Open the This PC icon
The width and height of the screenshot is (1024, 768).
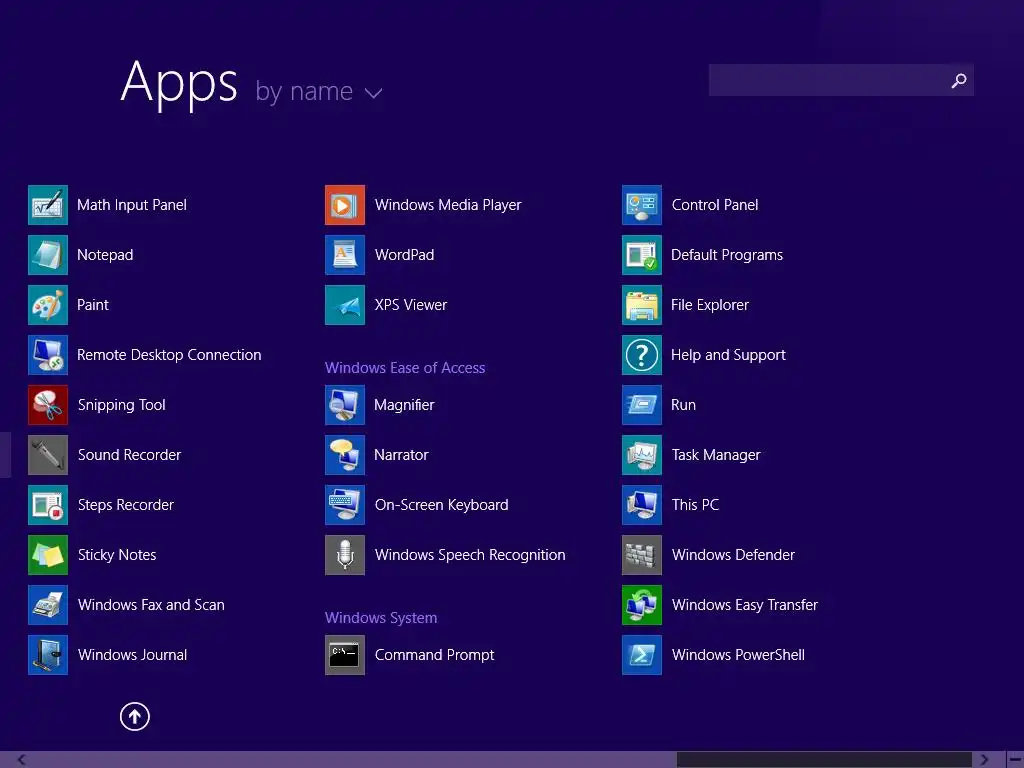pyautogui.click(x=642, y=505)
